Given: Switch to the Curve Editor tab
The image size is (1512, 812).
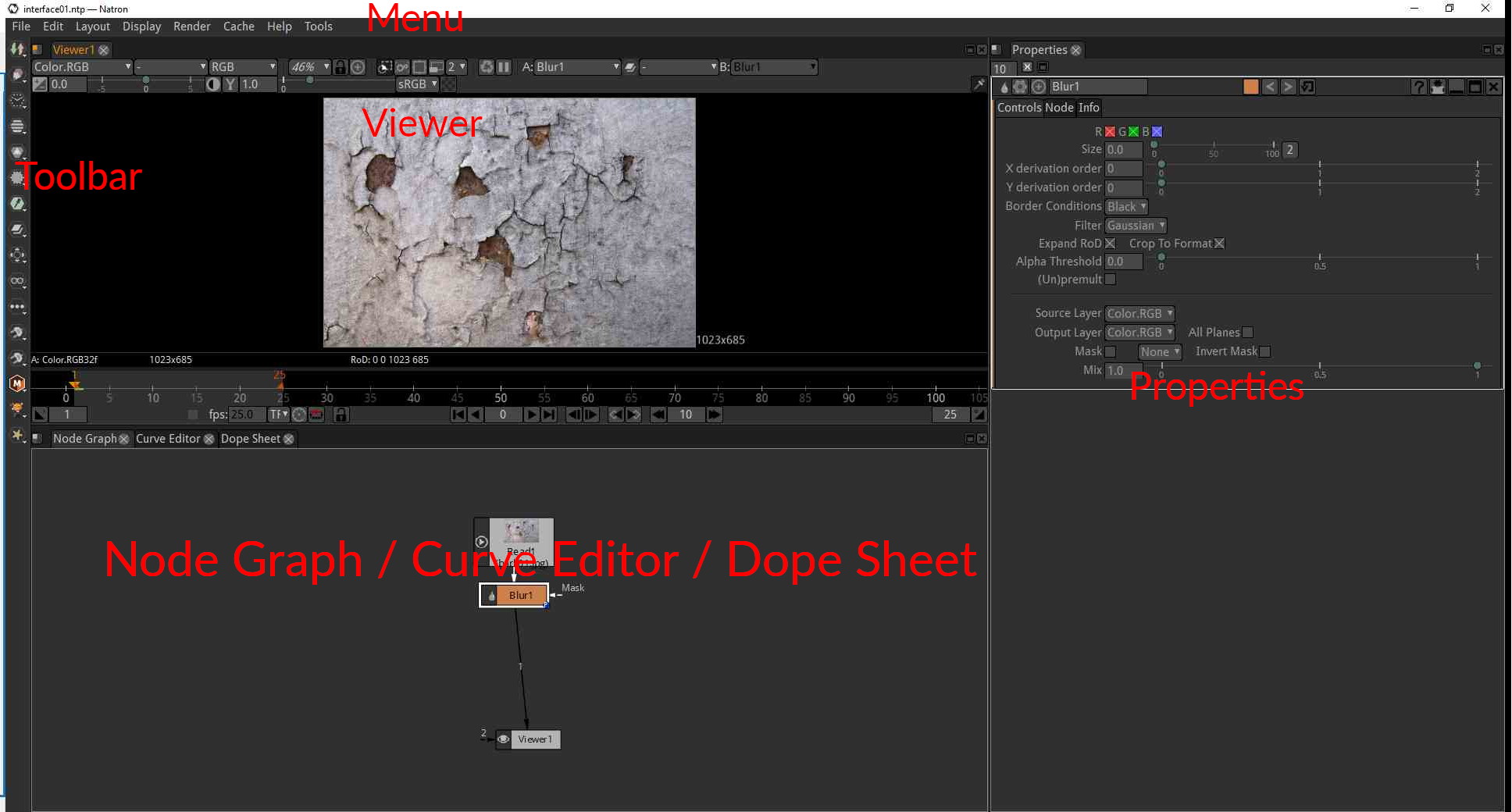Looking at the screenshot, I should [168, 439].
